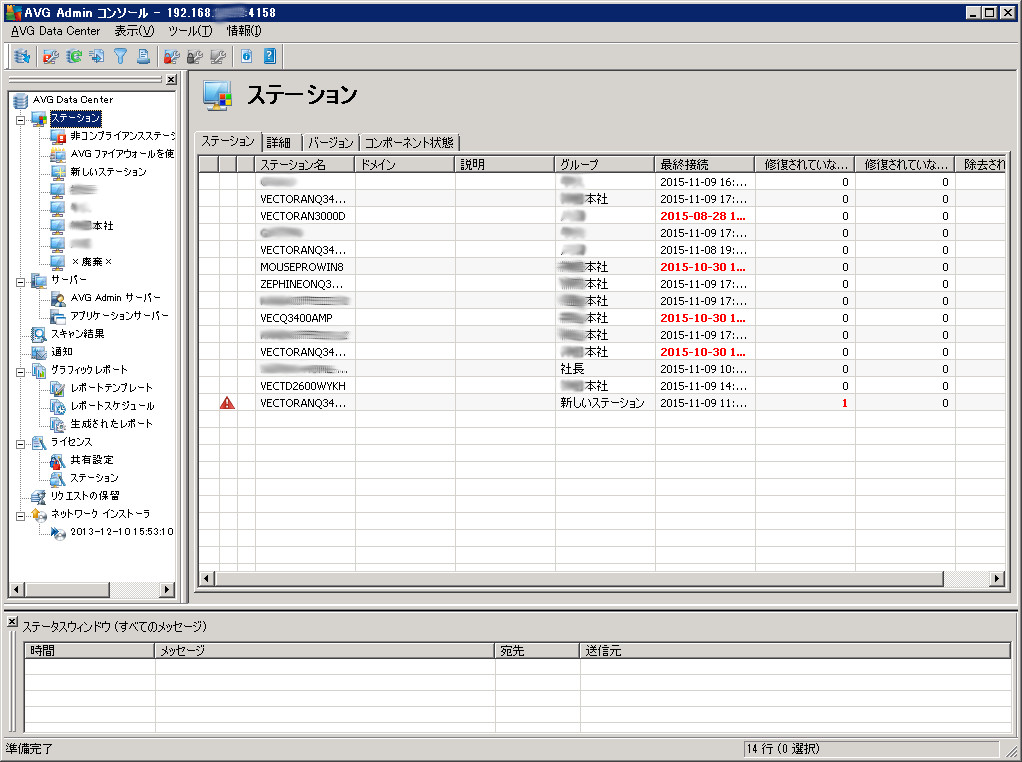Click the 非コンプライアンスステーション tree icon

point(58,136)
